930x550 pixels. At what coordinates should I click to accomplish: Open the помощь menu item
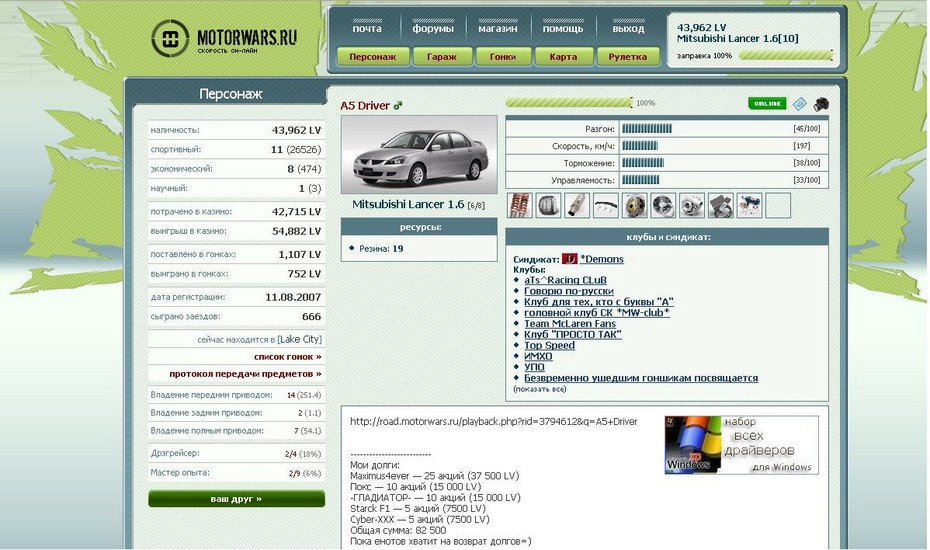pos(563,28)
